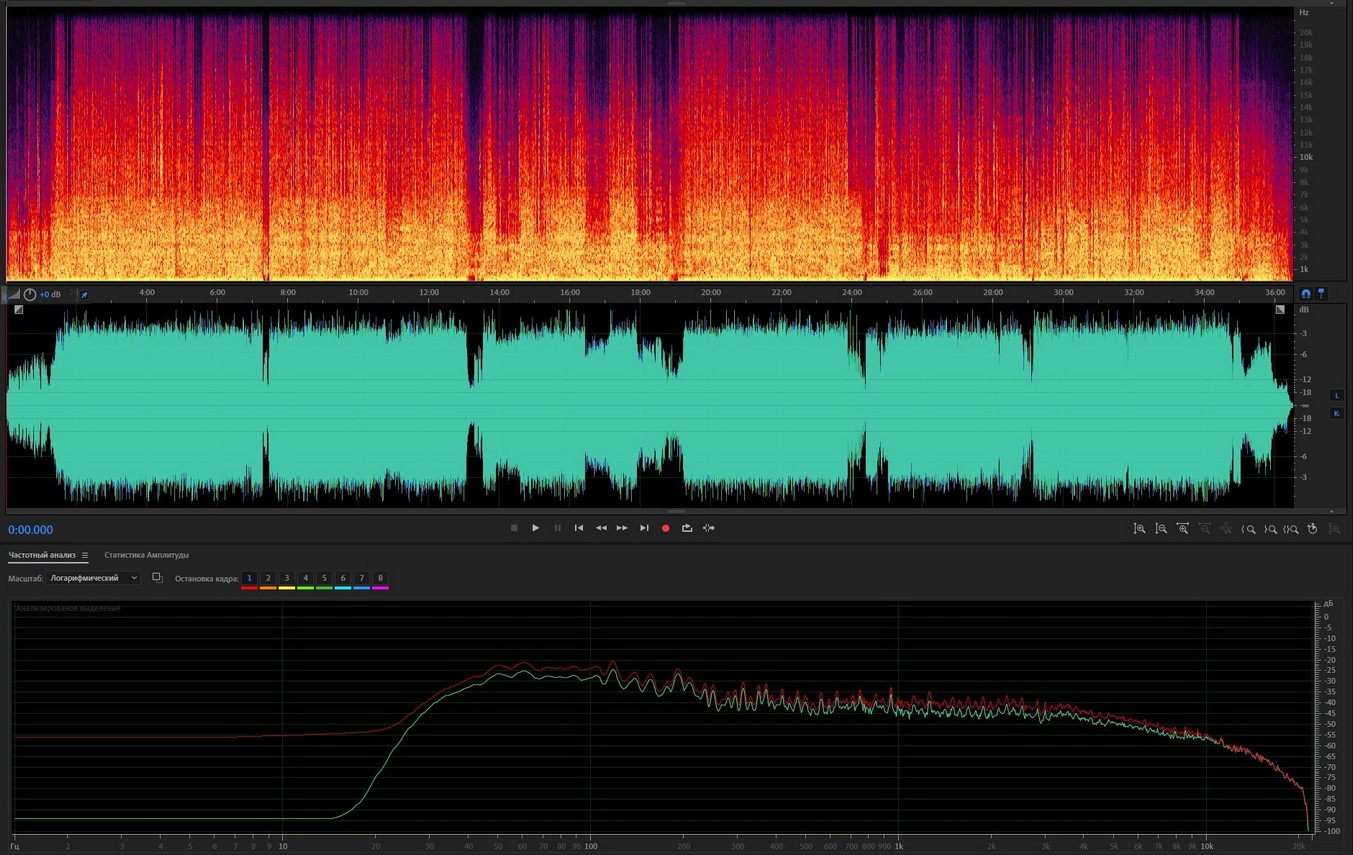Switch to Статистика Амплитуды tab
The height and width of the screenshot is (855, 1353).
[146, 555]
